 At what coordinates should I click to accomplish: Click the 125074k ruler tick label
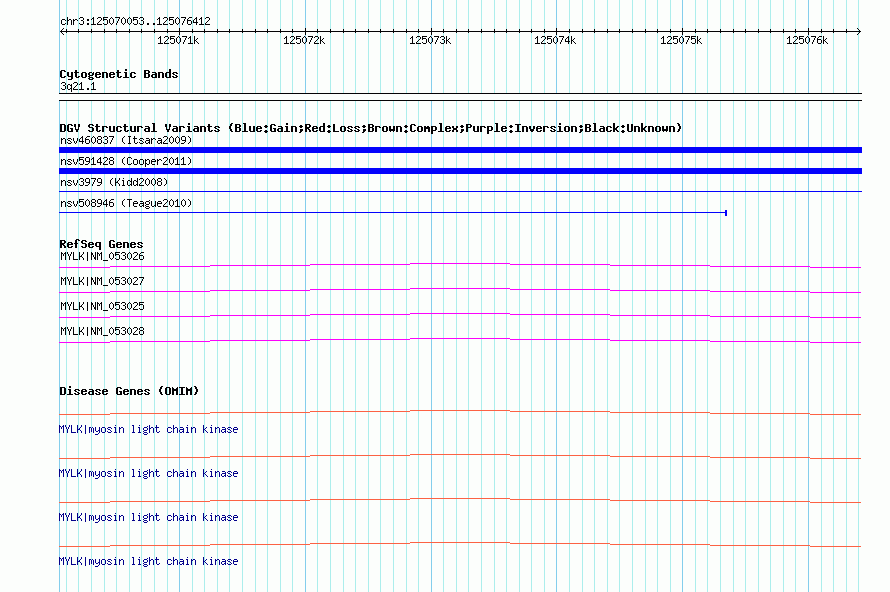click(555, 41)
